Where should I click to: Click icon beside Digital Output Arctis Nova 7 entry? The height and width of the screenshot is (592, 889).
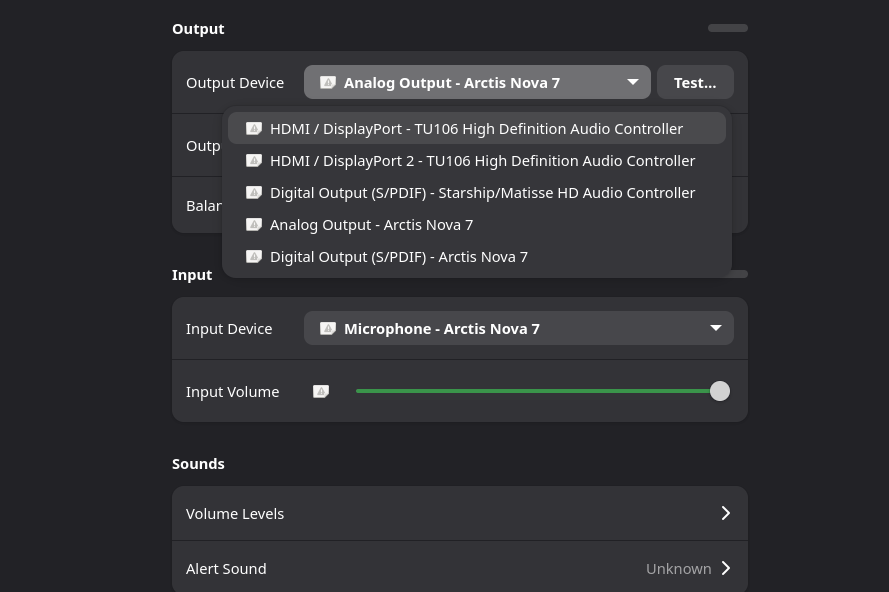point(254,257)
